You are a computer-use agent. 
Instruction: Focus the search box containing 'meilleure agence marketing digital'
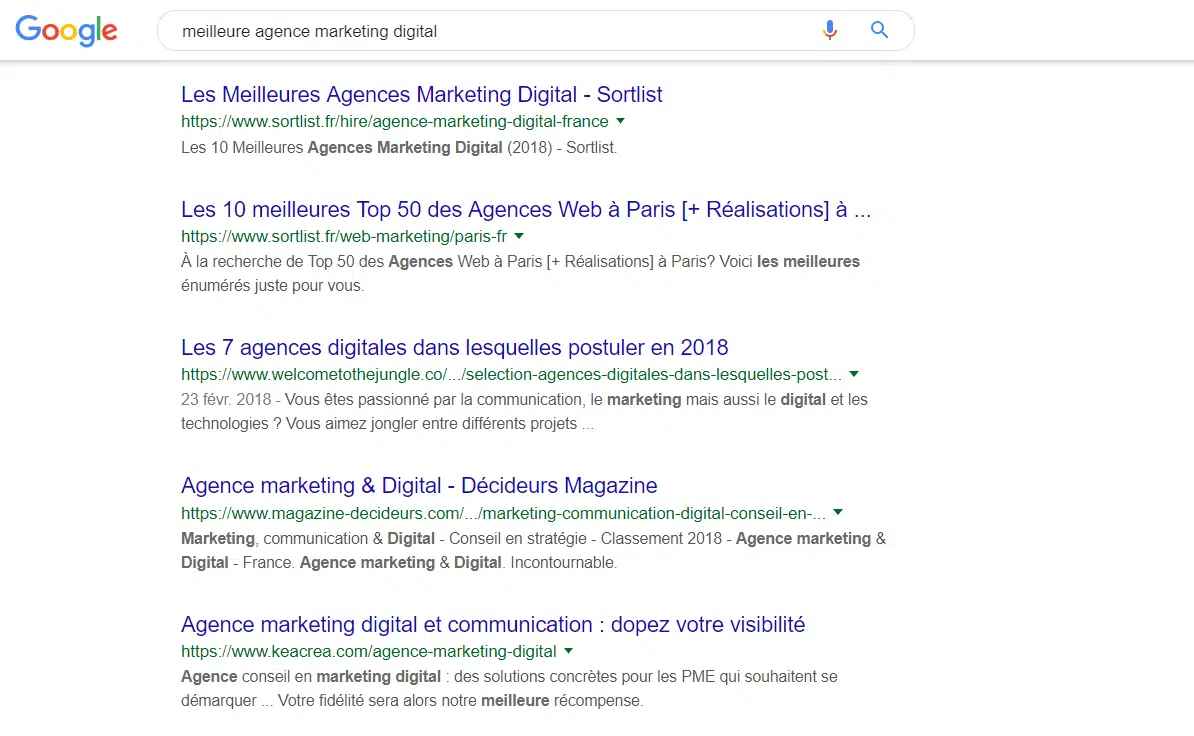tap(480, 31)
